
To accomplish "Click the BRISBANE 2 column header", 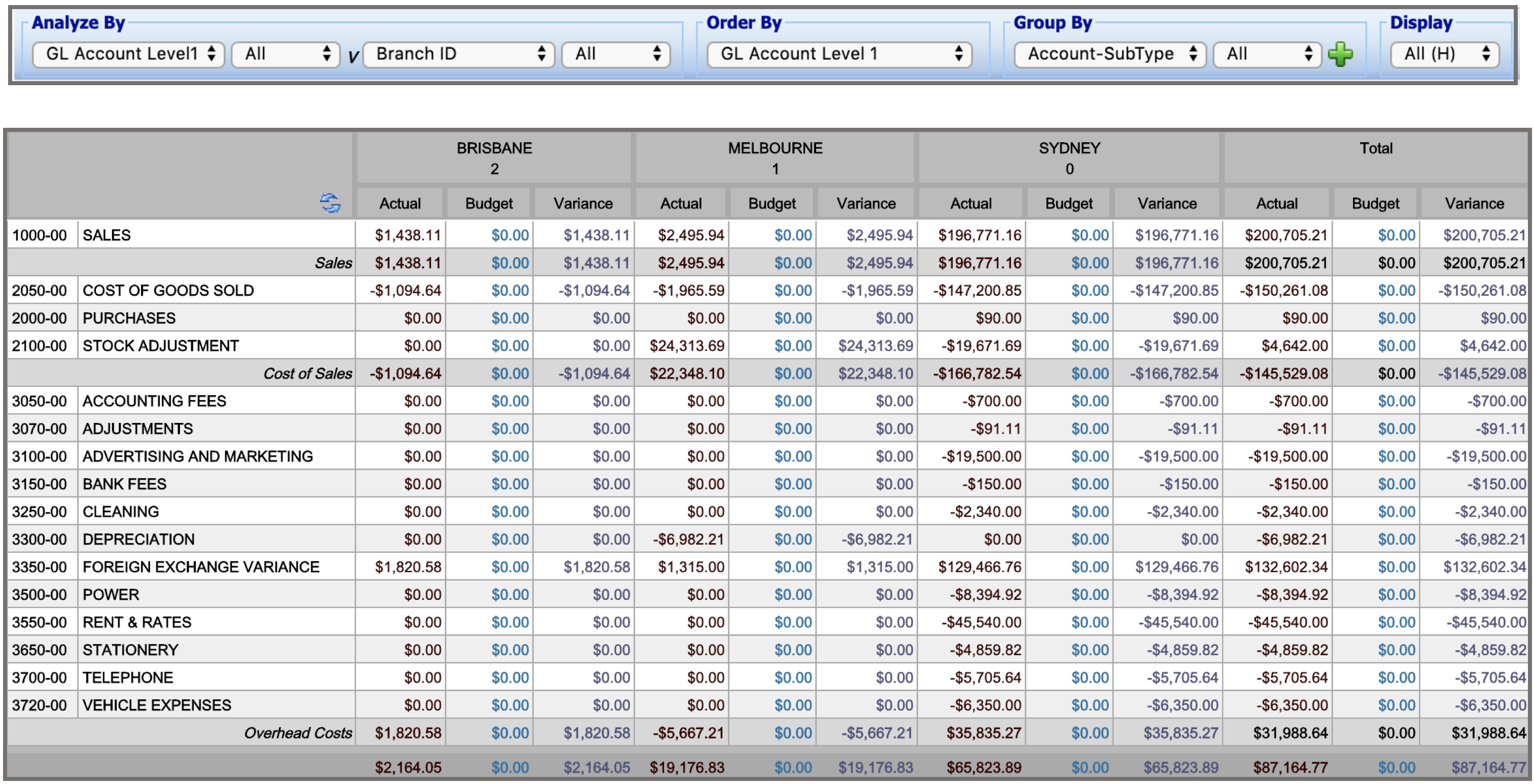I will pos(494,158).
